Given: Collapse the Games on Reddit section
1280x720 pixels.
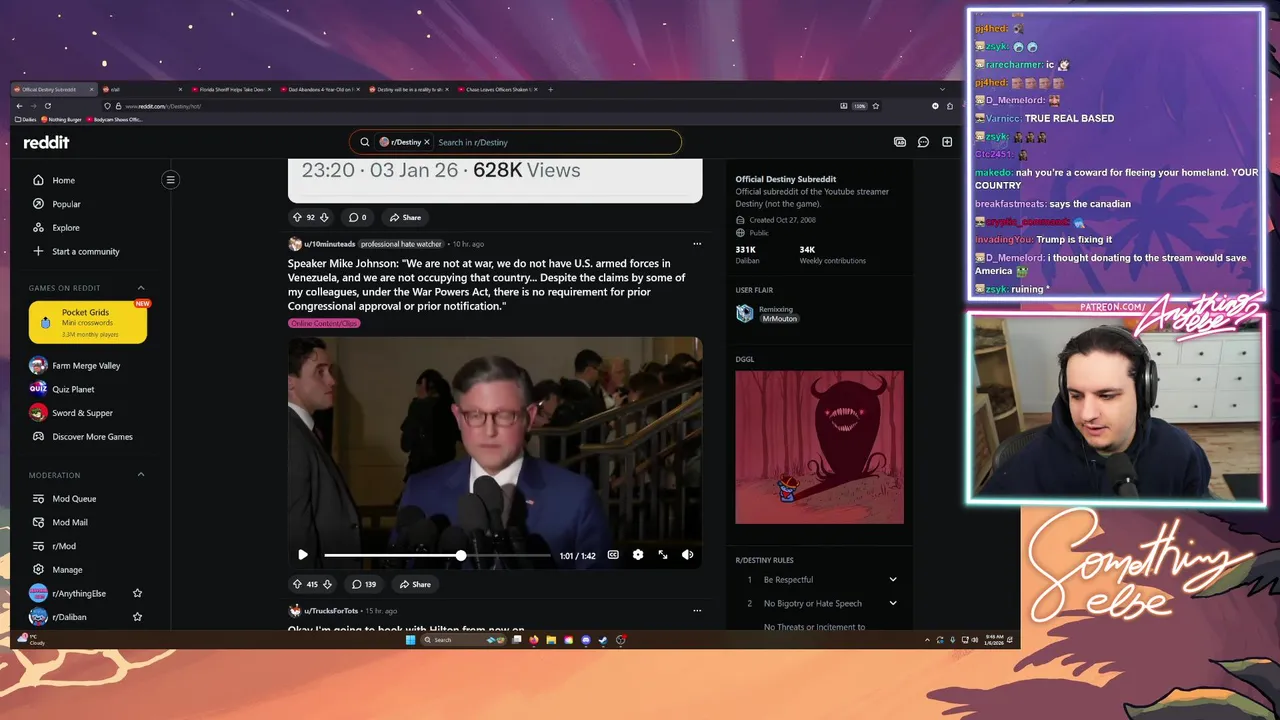Looking at the screenshot, I should tap(141, 288).
